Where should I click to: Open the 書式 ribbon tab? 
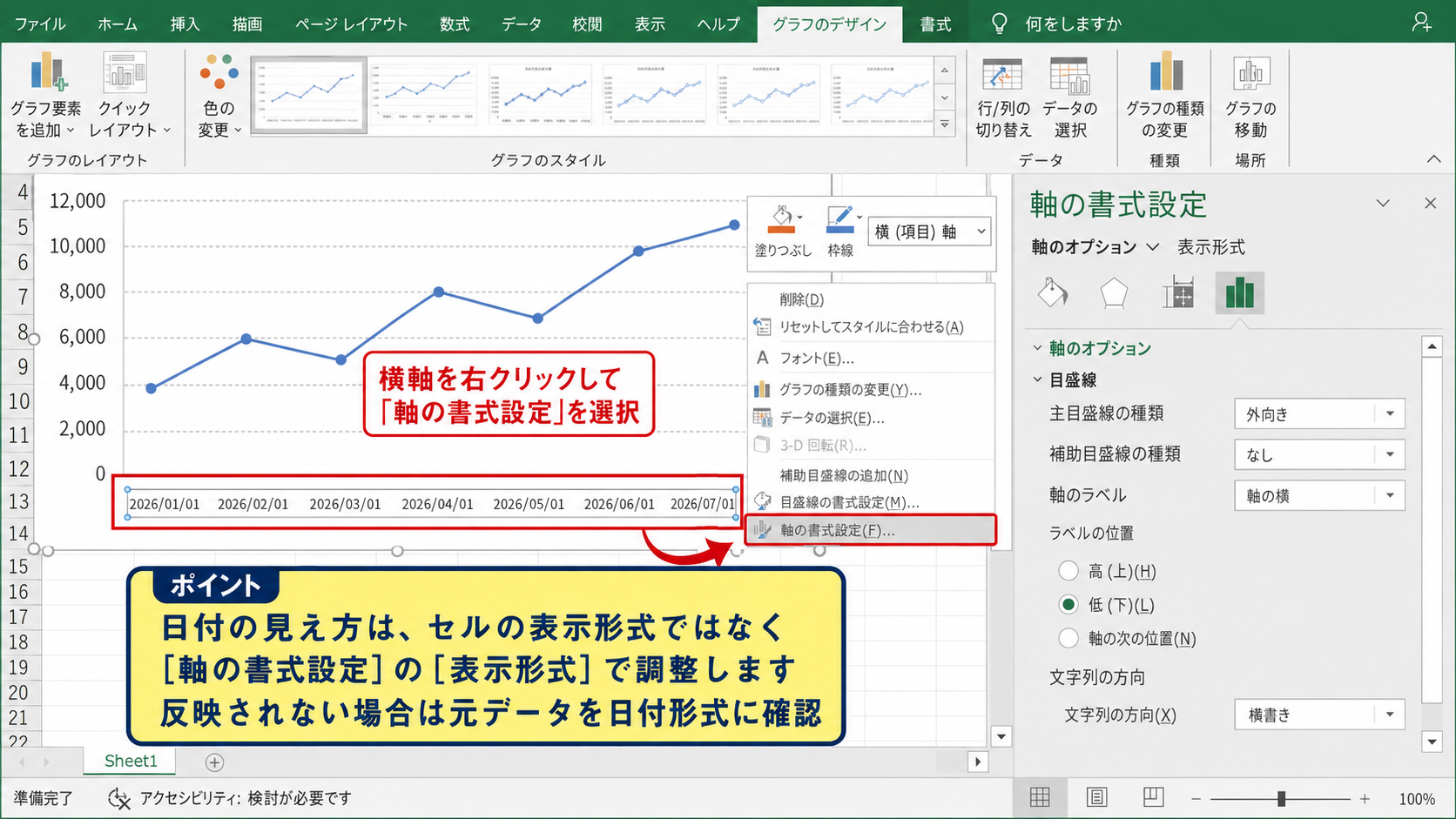935,23
